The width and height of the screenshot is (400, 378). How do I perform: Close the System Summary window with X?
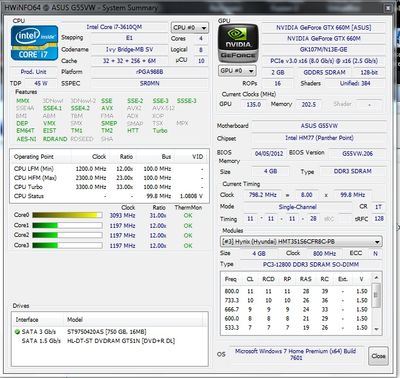tap(388, 8)
